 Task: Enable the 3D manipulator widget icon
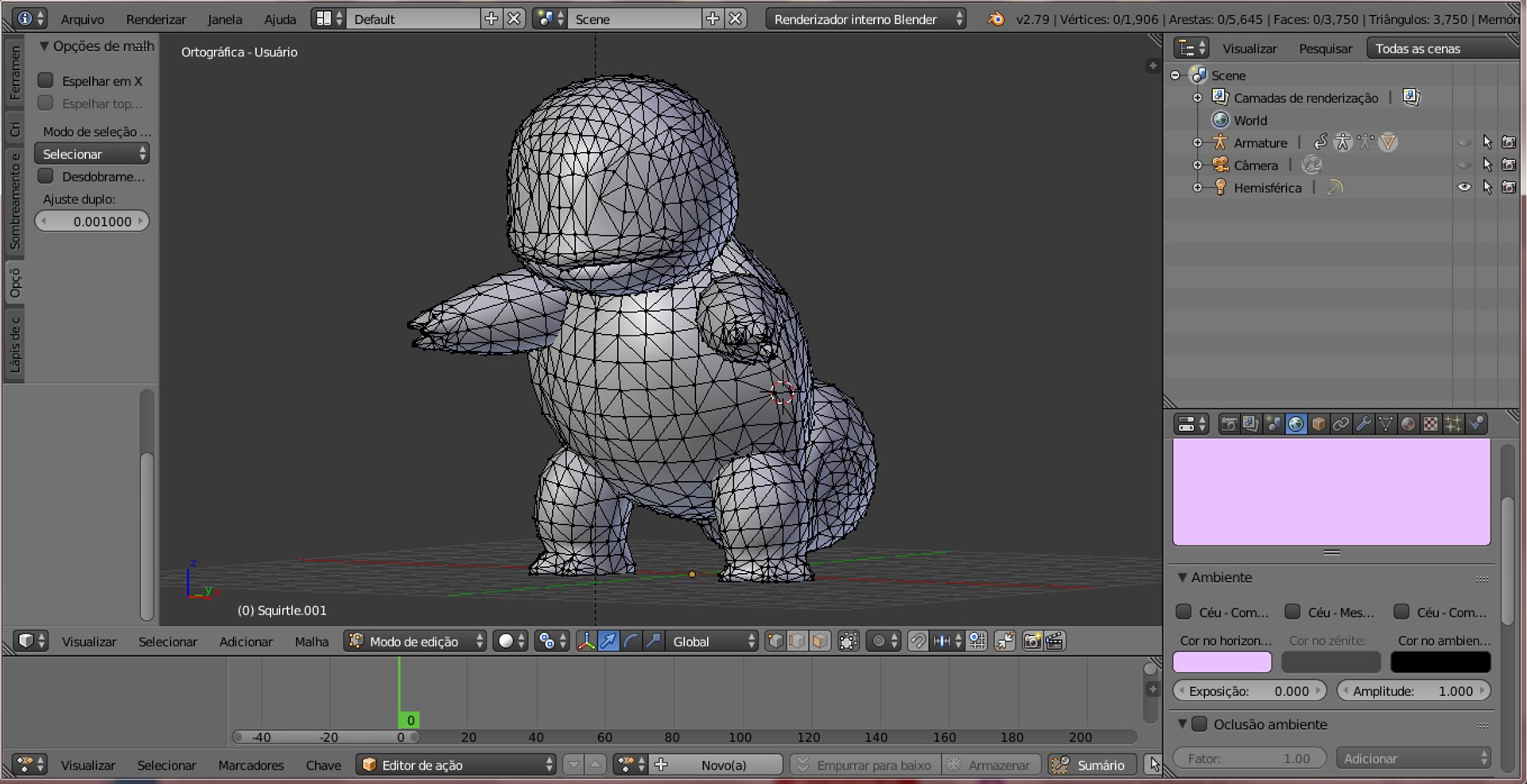586,642
